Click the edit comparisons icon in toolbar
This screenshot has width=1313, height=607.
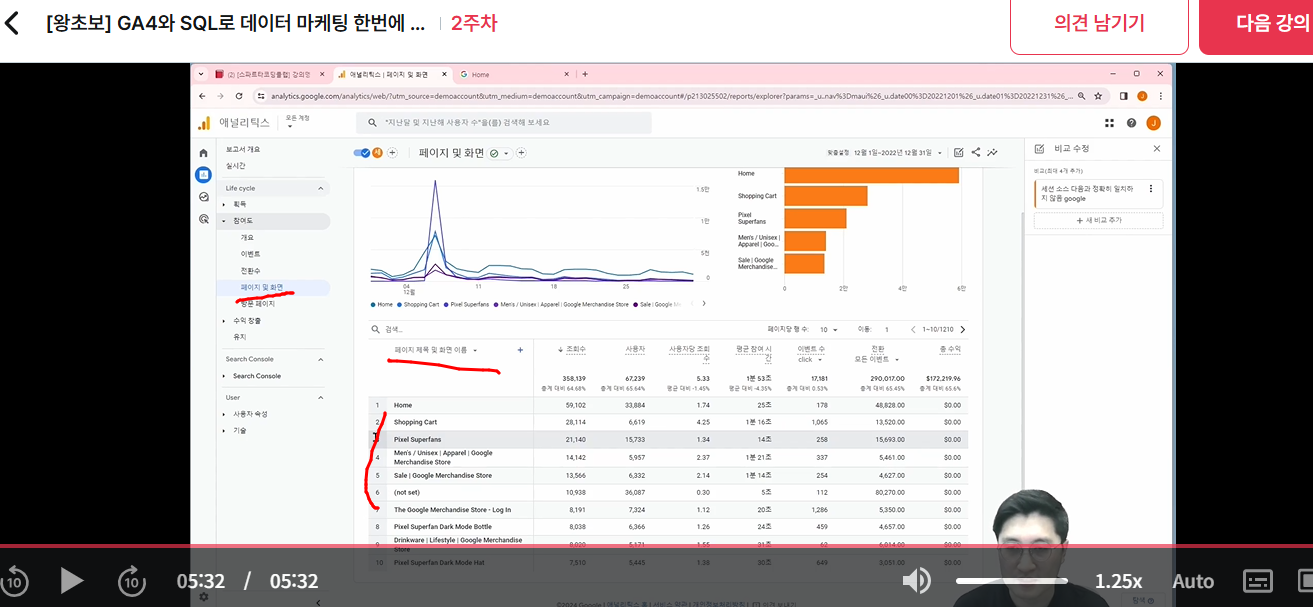coord(959,153)
